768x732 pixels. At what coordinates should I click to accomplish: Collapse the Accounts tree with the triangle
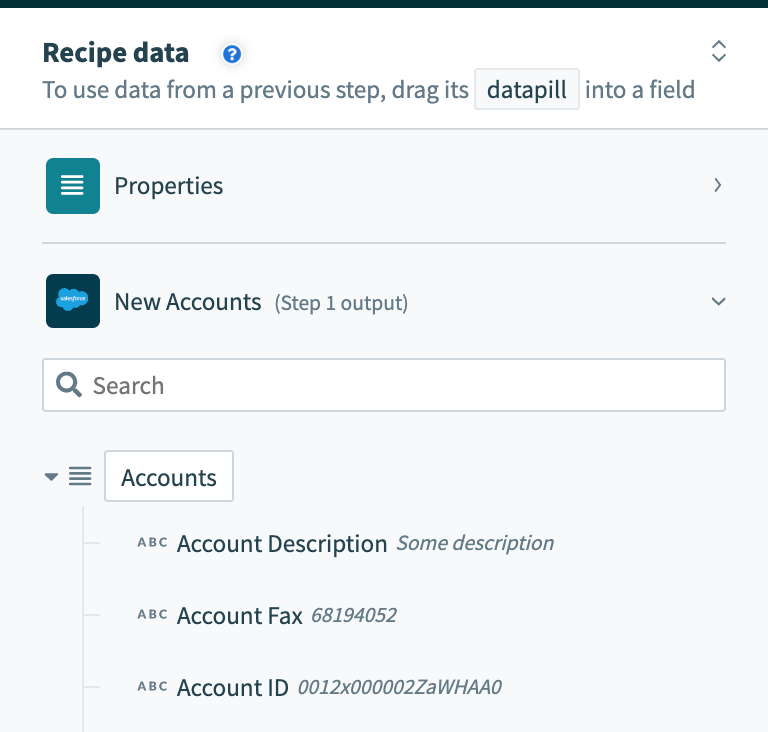[51, 476]
